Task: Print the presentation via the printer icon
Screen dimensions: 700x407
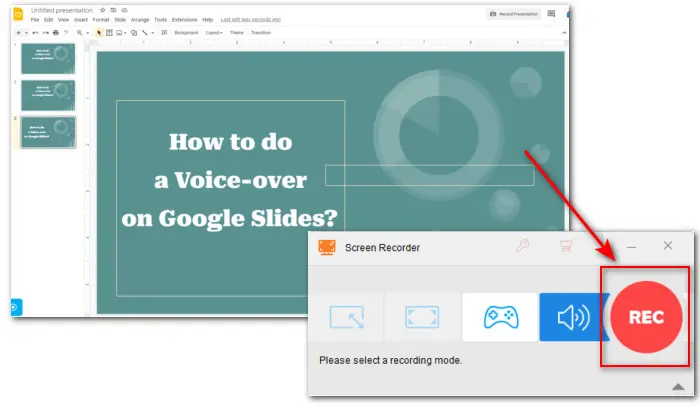Action: coord(56,33)
